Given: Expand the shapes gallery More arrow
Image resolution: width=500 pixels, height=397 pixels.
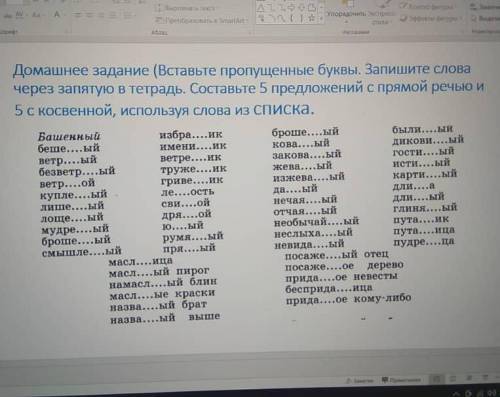Looking at the screenshot, I should pyautogui.click(x=321, y=19).
